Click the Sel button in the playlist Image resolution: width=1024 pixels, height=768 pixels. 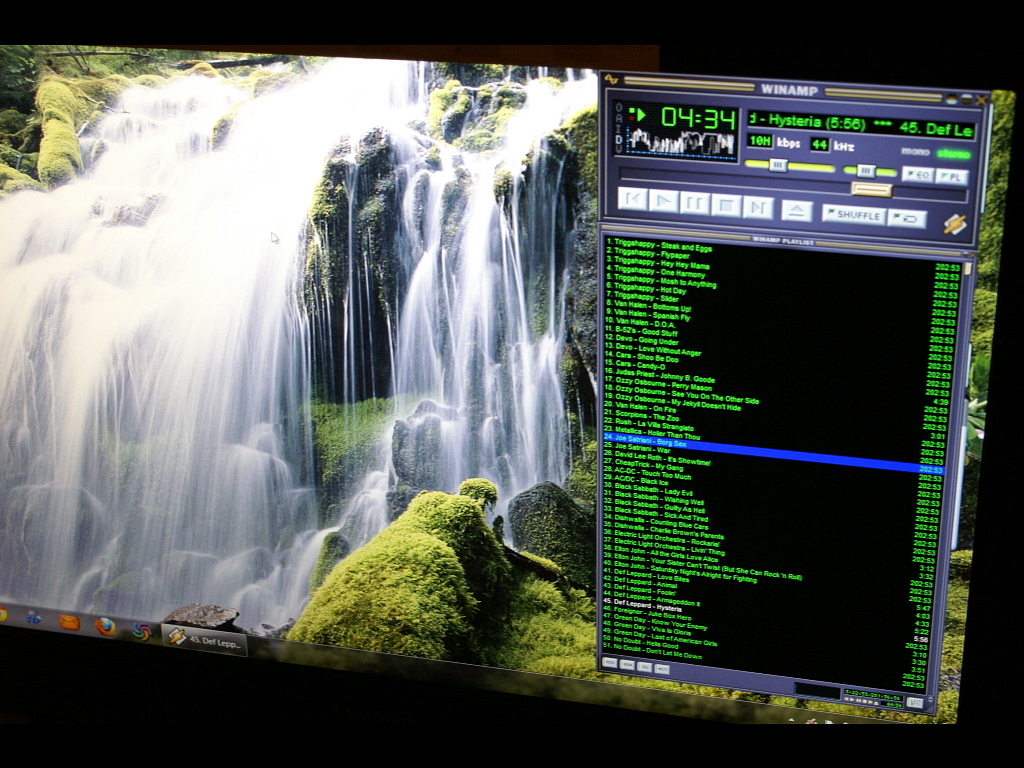tap(645, 667)
